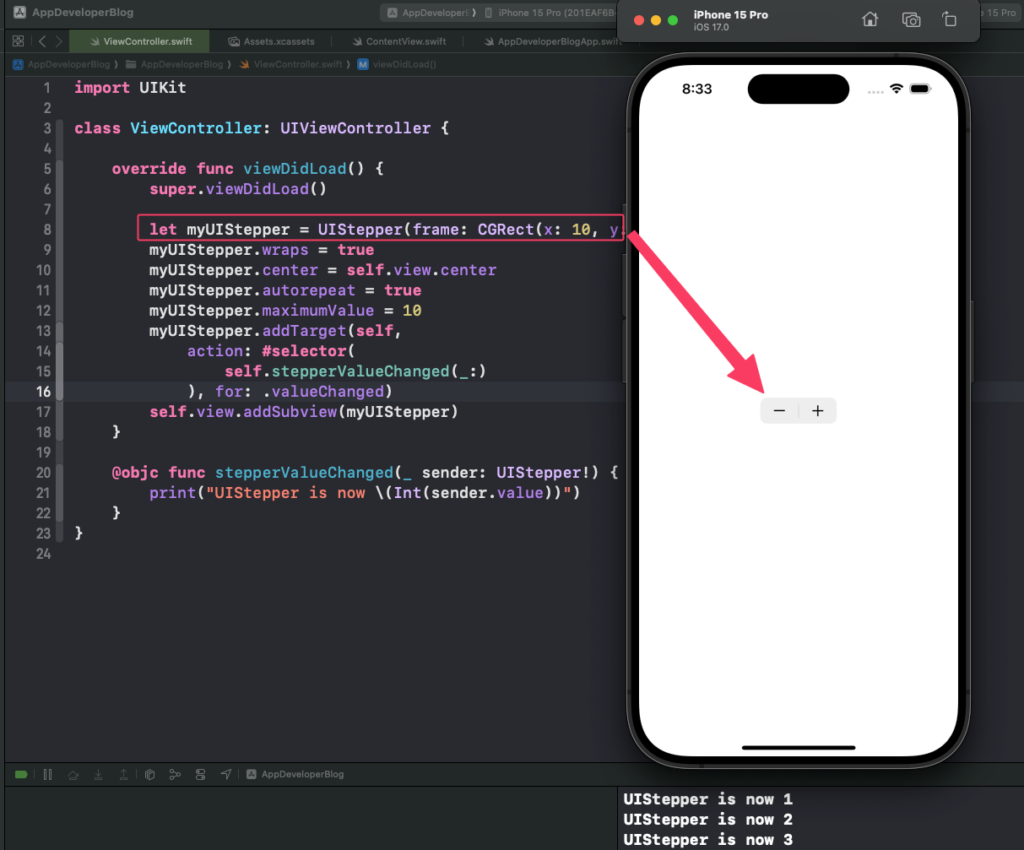Click line 16 gutter to set a breakpoint
This screenshot has width=1024, height=850.
click(42, 391)
